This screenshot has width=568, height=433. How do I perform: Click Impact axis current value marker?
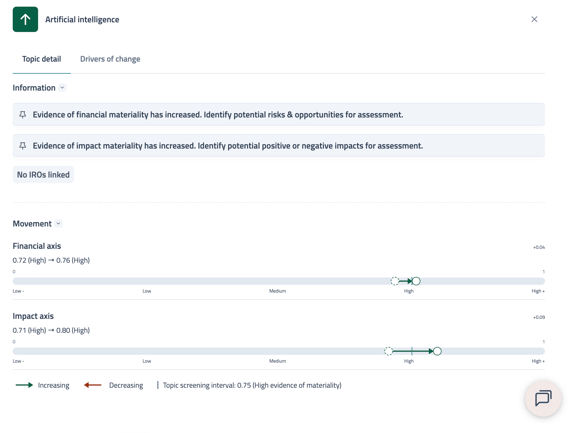click(437, 351)
